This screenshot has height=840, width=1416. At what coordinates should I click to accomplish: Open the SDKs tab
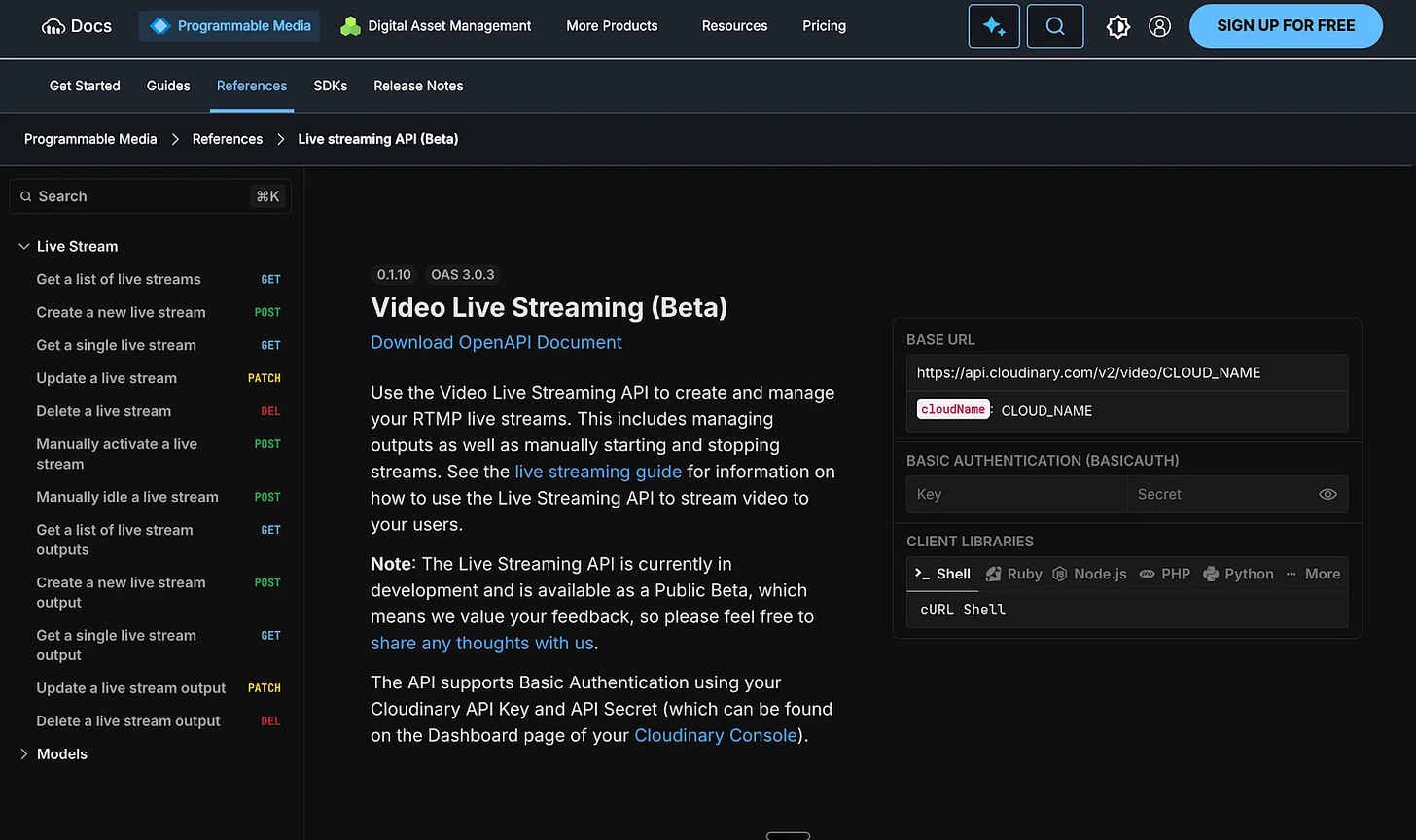tap(331, 86)
